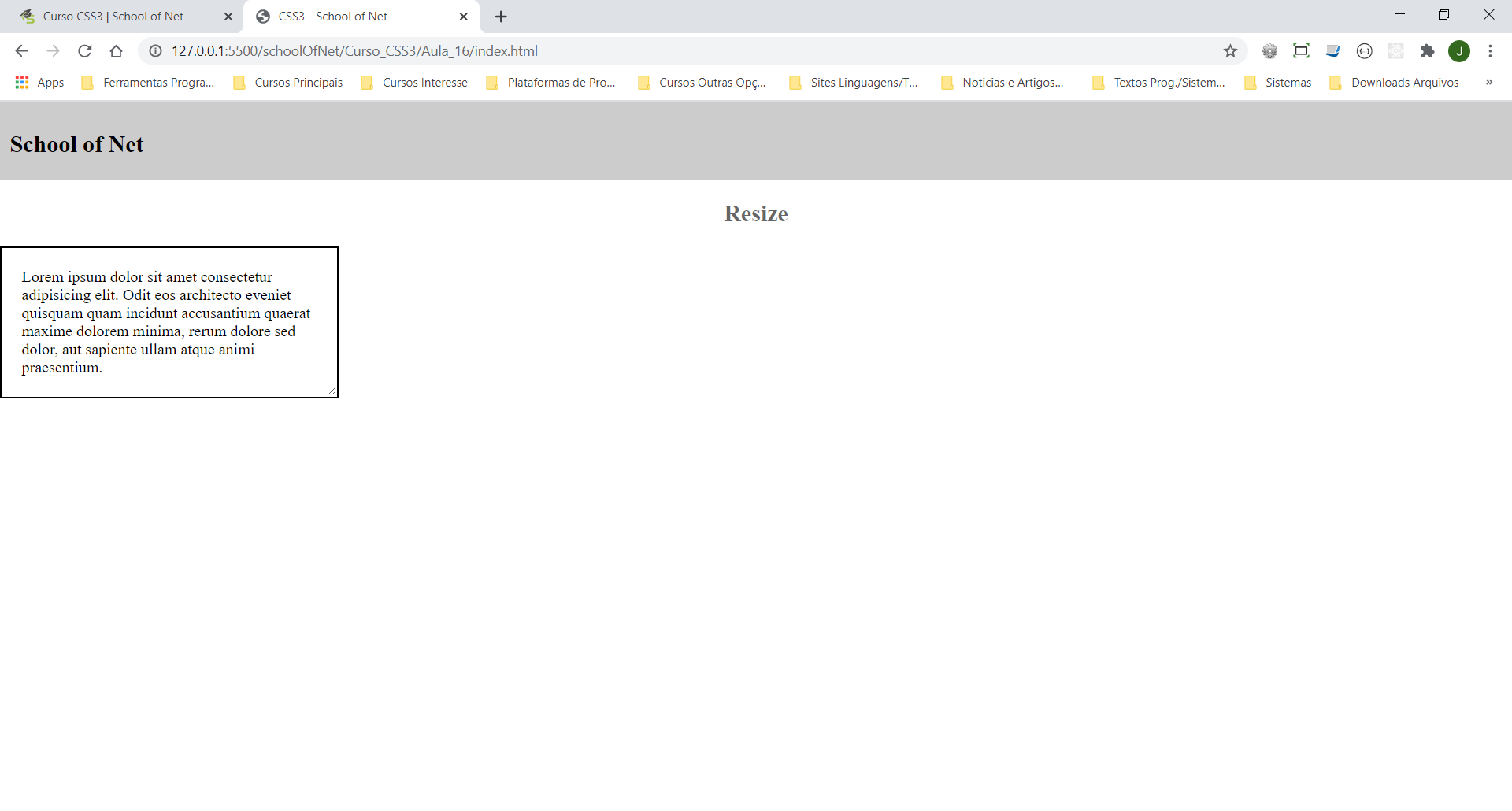Open the Plataformas de Pro... bookmark folder

pos(551,83)
